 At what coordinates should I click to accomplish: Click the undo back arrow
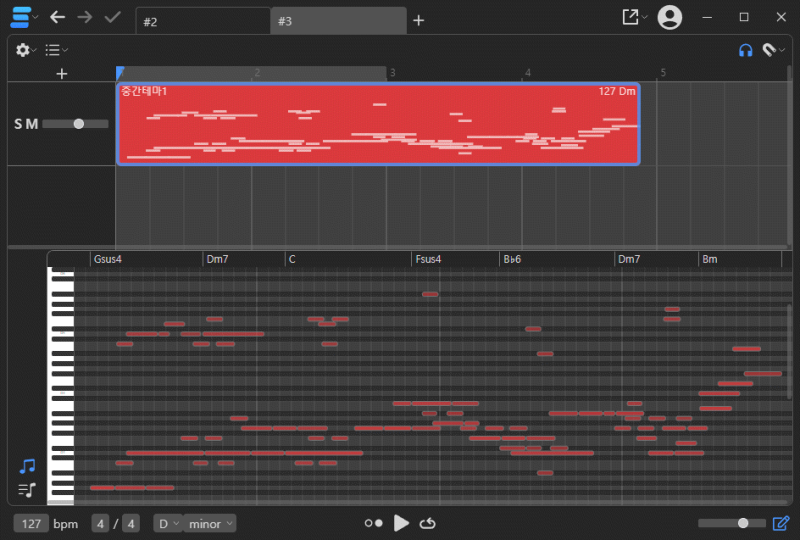click(57, 17)
